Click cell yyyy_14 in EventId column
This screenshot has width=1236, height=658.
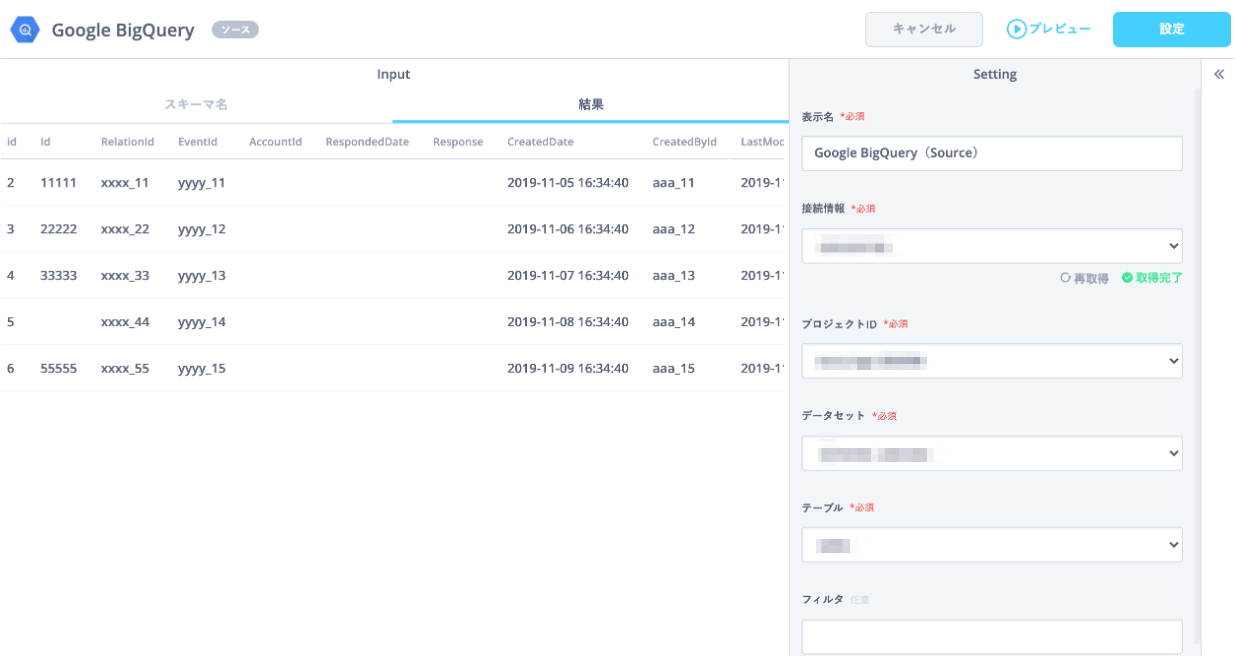click(201, 322)
